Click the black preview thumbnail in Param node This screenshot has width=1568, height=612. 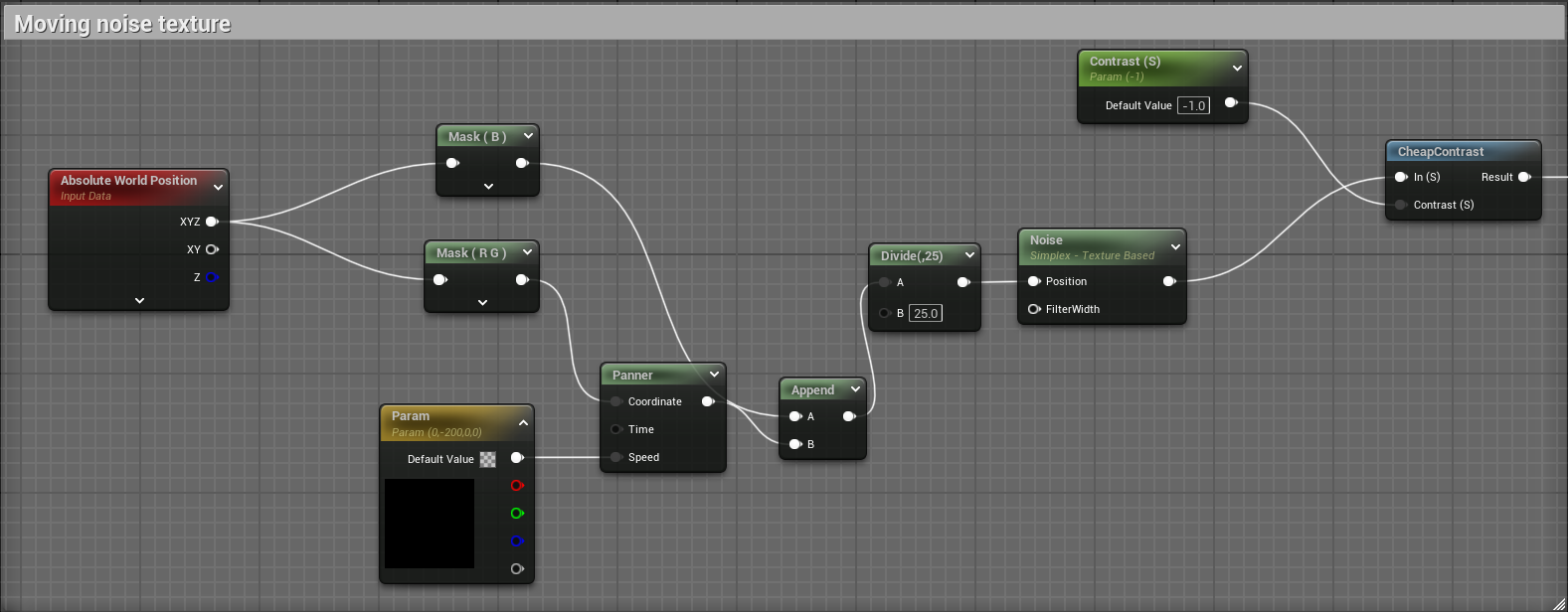pos(430,524)
